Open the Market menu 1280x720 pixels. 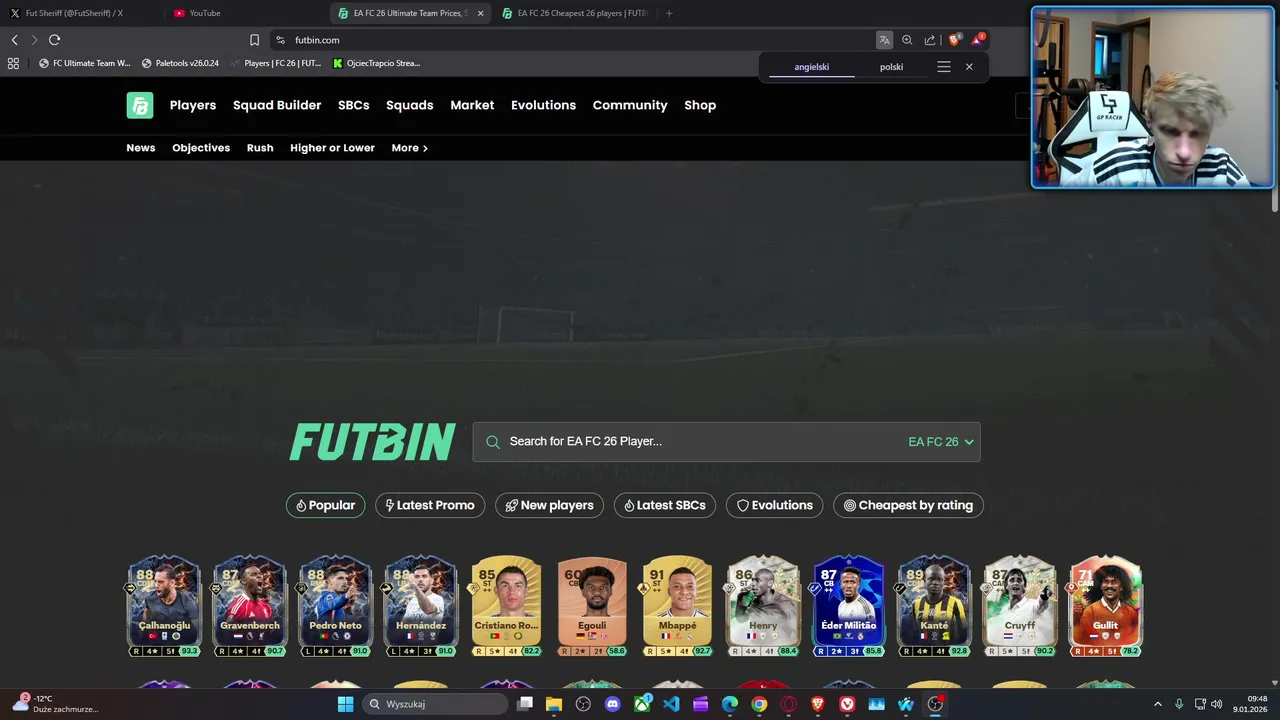(x=472, y=105)
